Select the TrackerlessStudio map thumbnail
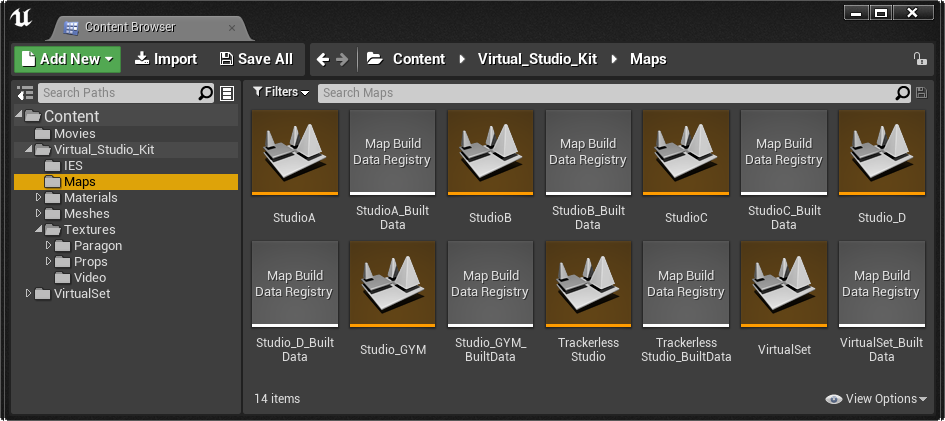The height and width of the screenshot is (421, 945). 588,284
